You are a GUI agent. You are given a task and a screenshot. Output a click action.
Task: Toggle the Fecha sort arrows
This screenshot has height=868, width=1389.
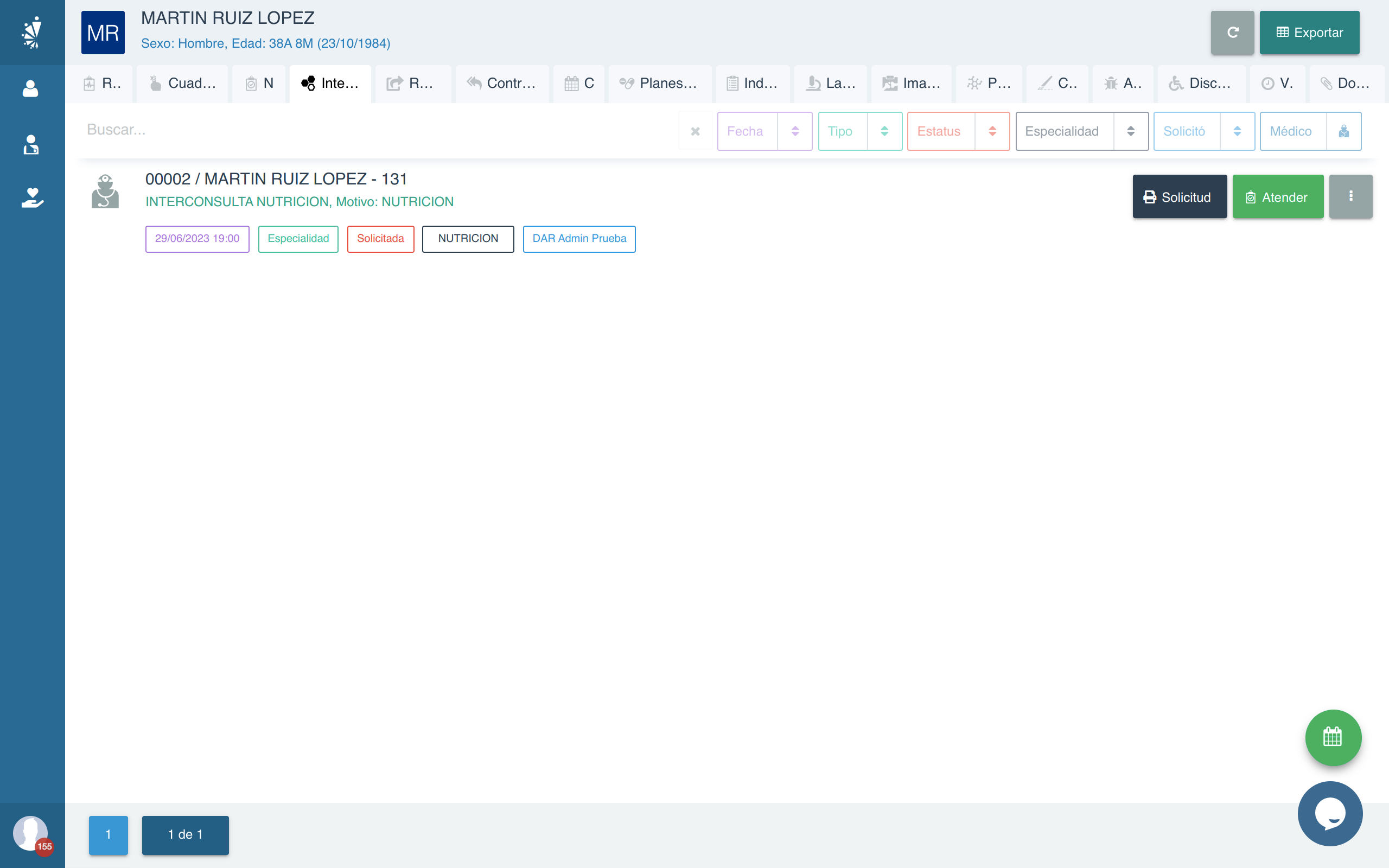pos(795,131)
